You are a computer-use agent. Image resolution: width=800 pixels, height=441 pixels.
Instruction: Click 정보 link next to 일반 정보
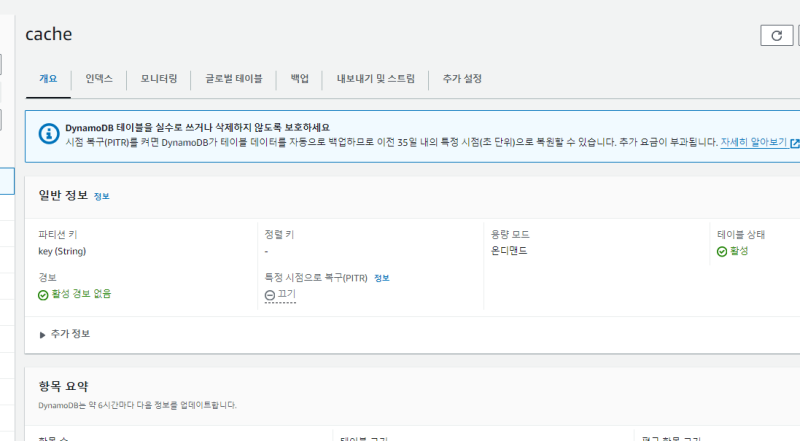point(102,196)
